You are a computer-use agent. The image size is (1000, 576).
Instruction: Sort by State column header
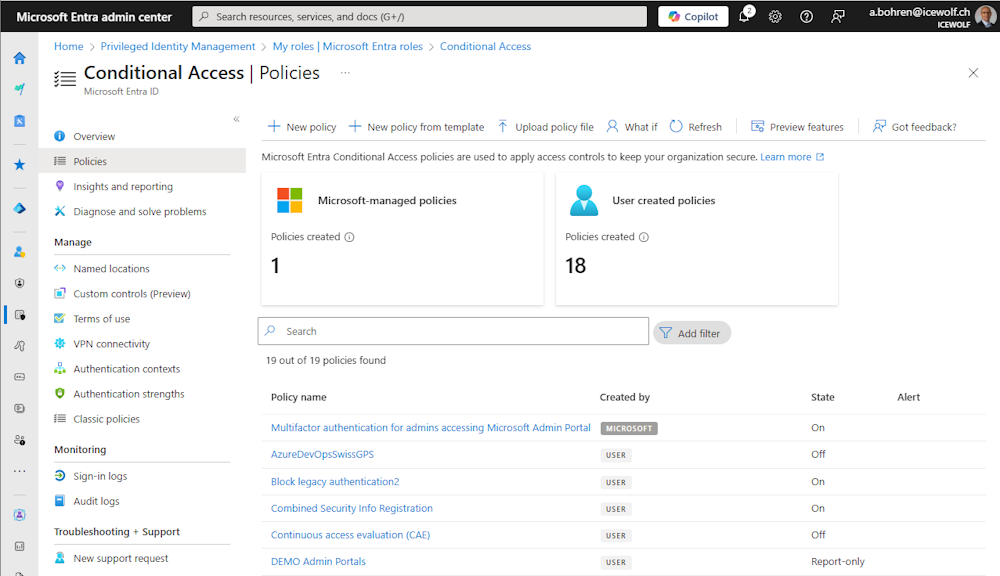tap(822, 397)
